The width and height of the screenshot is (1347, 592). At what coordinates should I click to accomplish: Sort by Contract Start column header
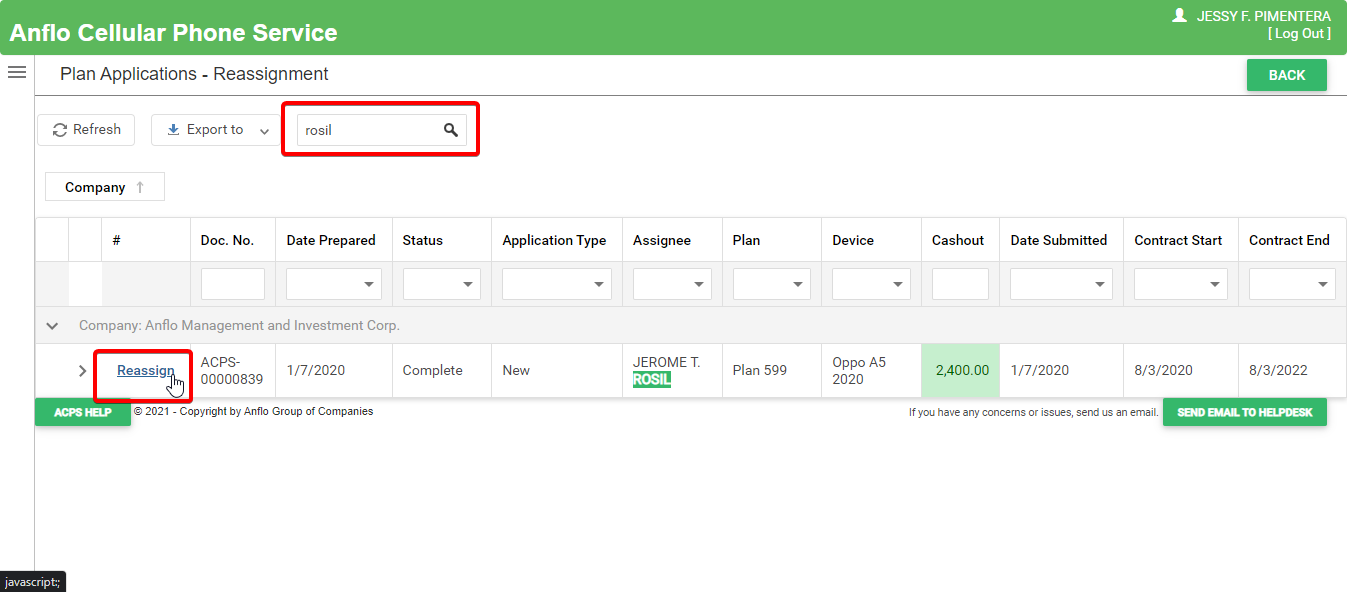pos(1177,241)
